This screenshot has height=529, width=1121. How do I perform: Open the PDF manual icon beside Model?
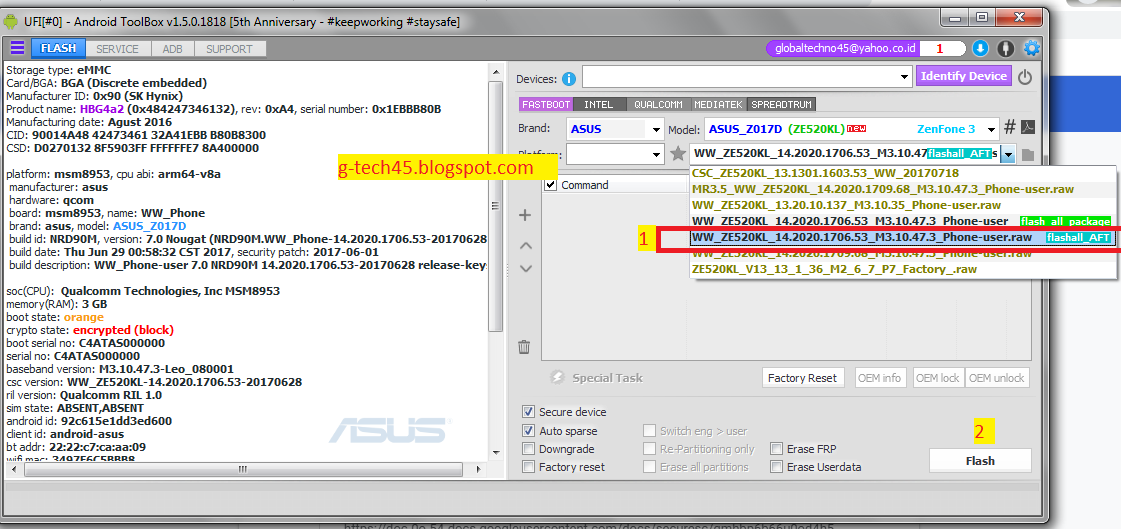pos(1028,128)
